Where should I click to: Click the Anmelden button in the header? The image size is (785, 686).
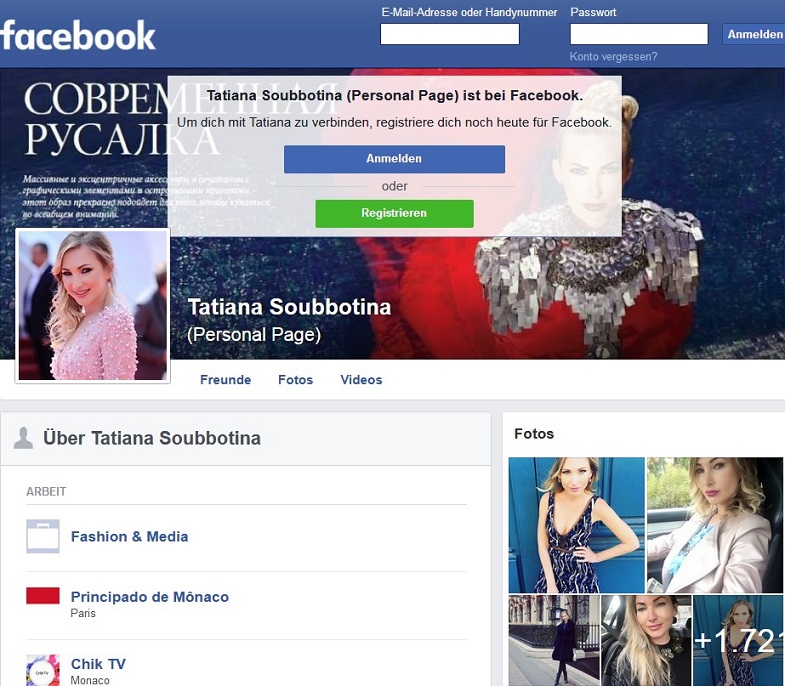click(754, 34)
